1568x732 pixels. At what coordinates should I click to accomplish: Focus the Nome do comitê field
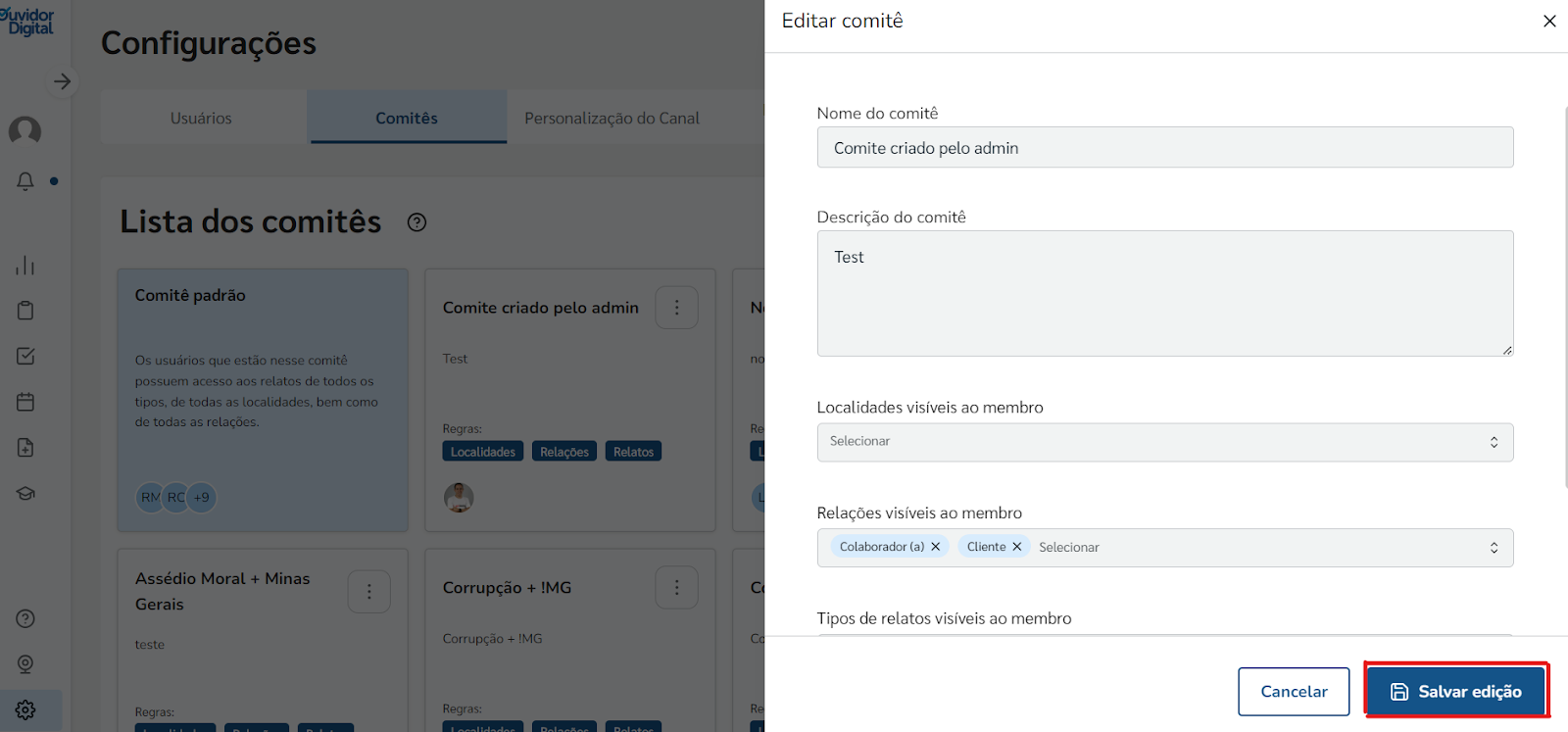pyautogui.click(x=1165, y=147)
